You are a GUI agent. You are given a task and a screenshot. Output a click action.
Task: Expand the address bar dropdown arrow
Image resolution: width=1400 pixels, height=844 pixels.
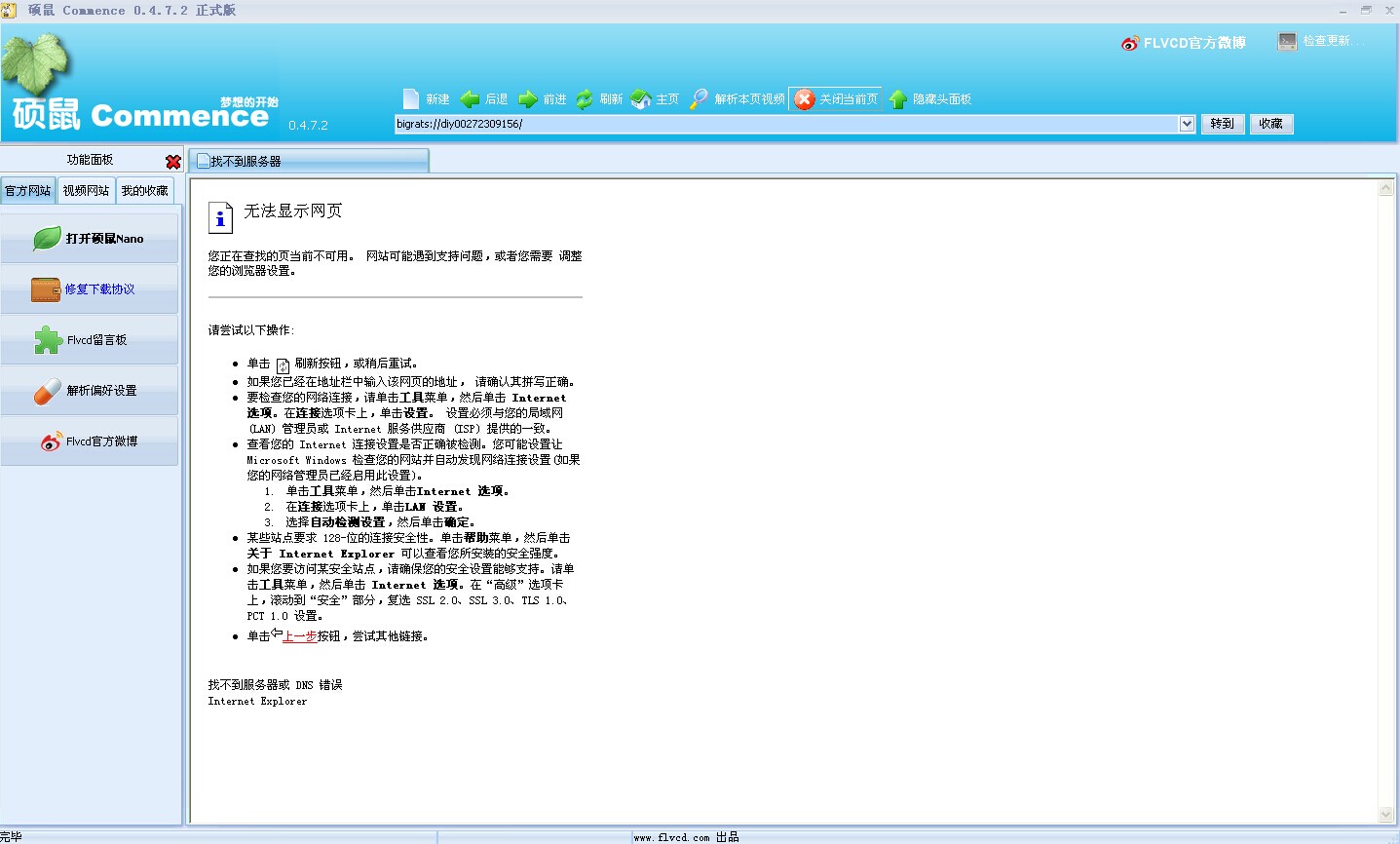pyautogui.click(x=1187, y=124)
